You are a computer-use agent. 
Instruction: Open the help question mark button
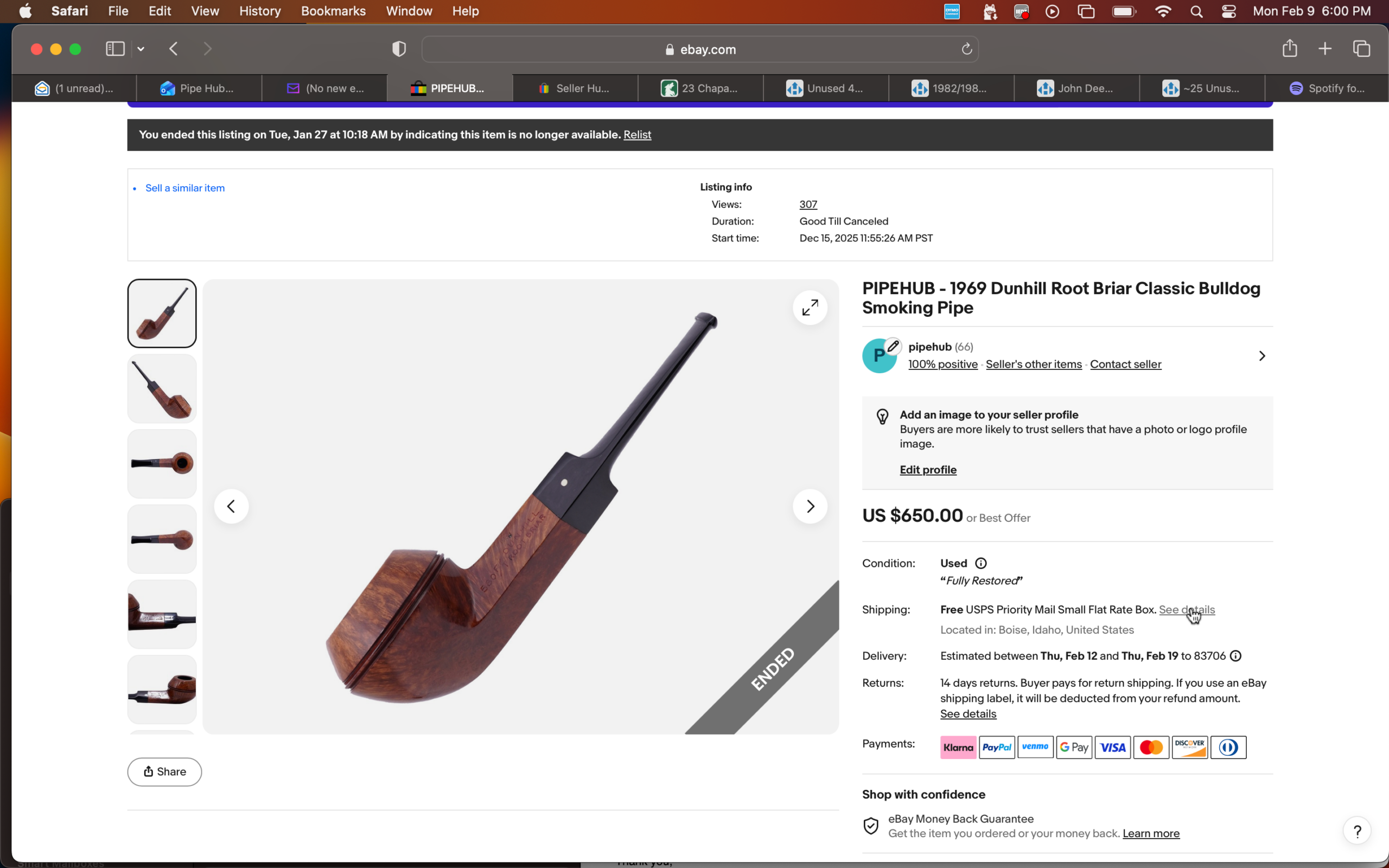(1357, 831)
